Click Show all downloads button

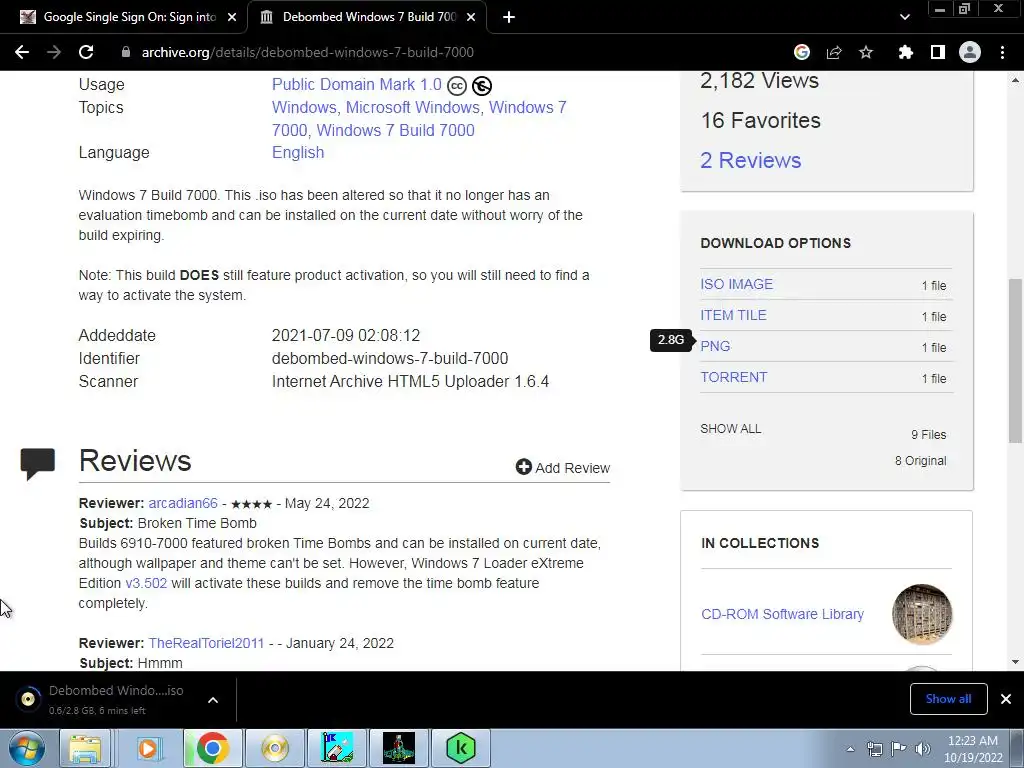(x=948, y=699)
